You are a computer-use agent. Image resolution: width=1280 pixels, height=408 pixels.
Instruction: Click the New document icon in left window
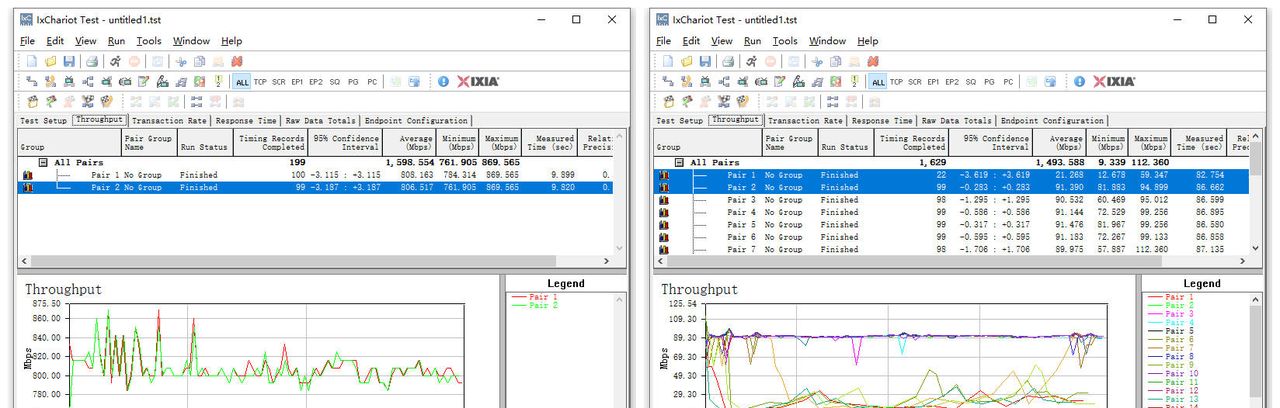(32, 61)
